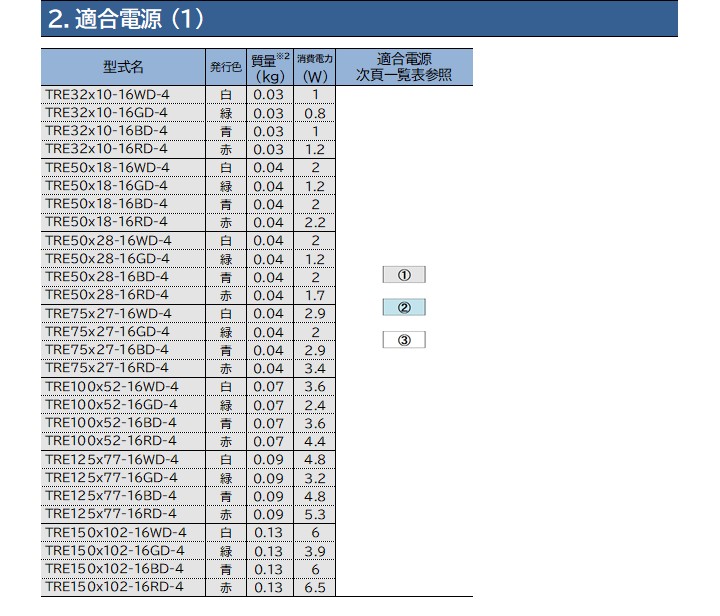Click the 適合電源 次頁一覧表参照 header
The image size is (720, 616).
[404, 67]
